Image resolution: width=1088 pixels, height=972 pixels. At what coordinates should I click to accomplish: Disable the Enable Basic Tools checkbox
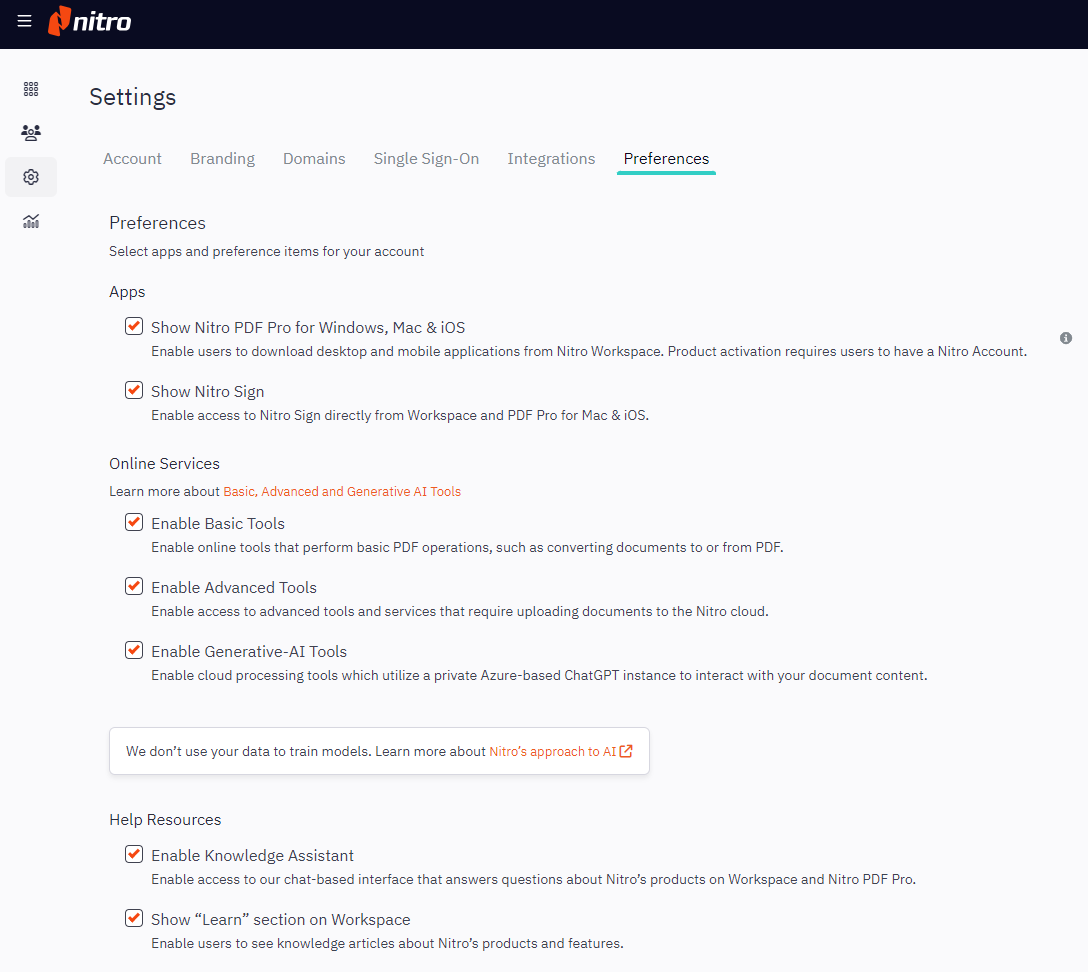(134, 522)
